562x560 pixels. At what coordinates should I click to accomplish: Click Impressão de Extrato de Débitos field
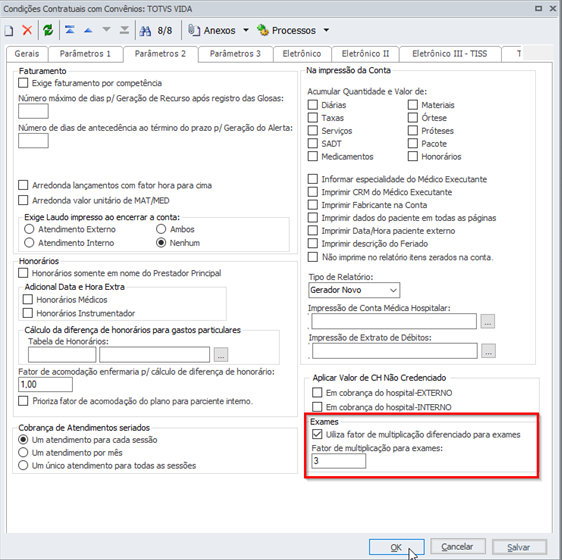[395, 351]
